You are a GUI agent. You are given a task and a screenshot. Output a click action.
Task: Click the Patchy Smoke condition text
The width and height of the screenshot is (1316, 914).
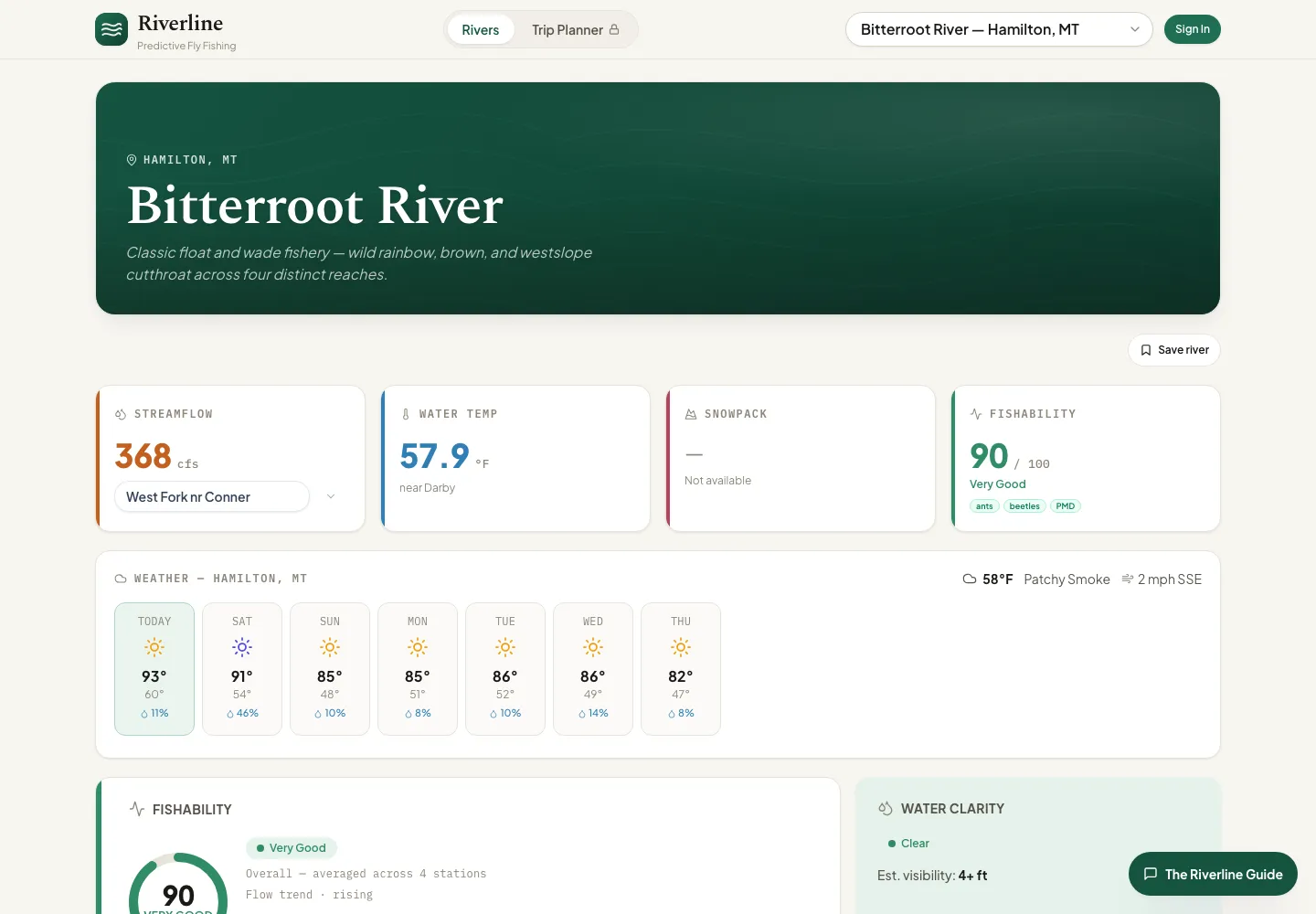tap(1067, 579)
